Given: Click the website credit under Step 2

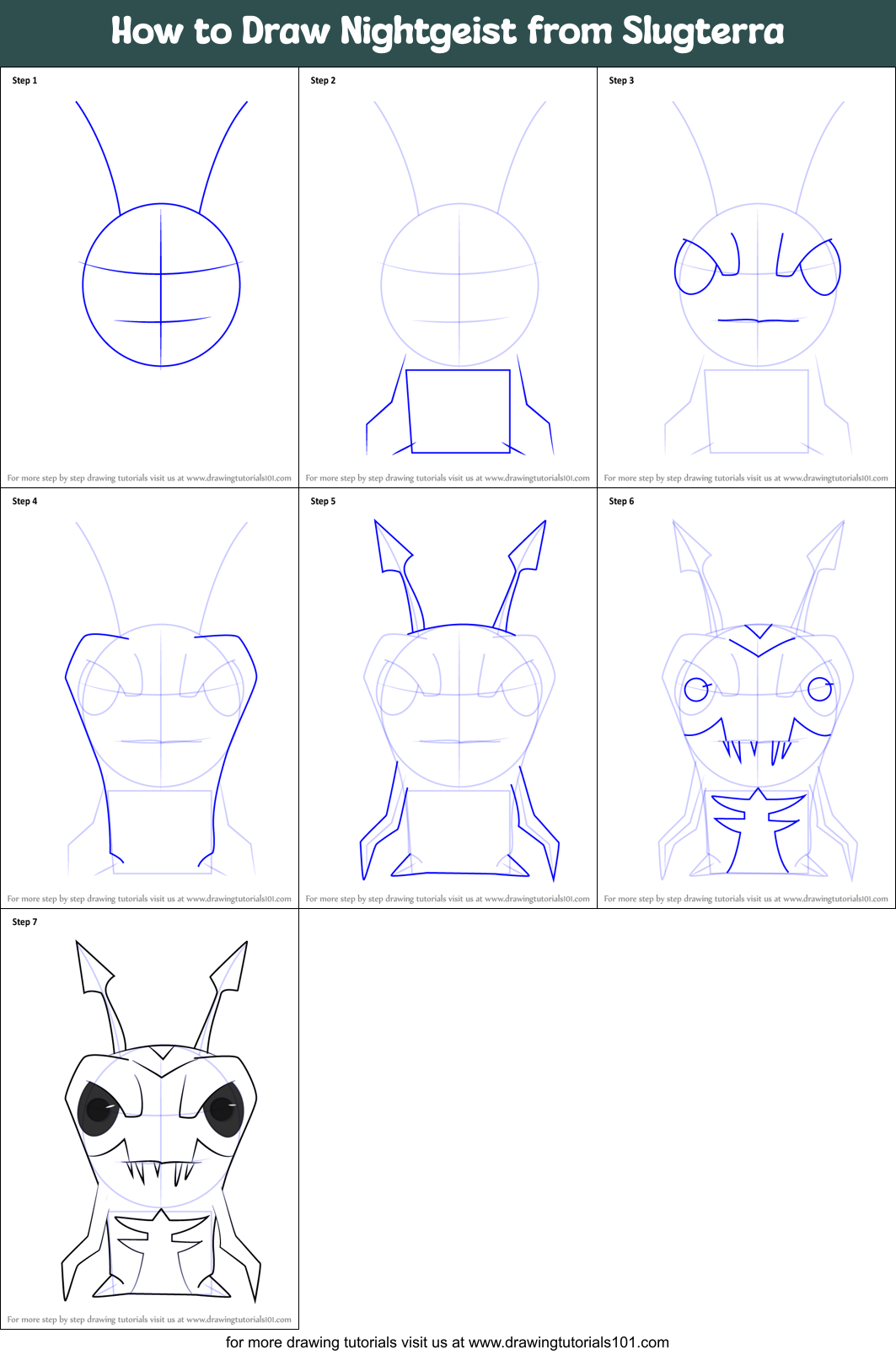Looking at the screenshot, I should [x=448, y=478].
